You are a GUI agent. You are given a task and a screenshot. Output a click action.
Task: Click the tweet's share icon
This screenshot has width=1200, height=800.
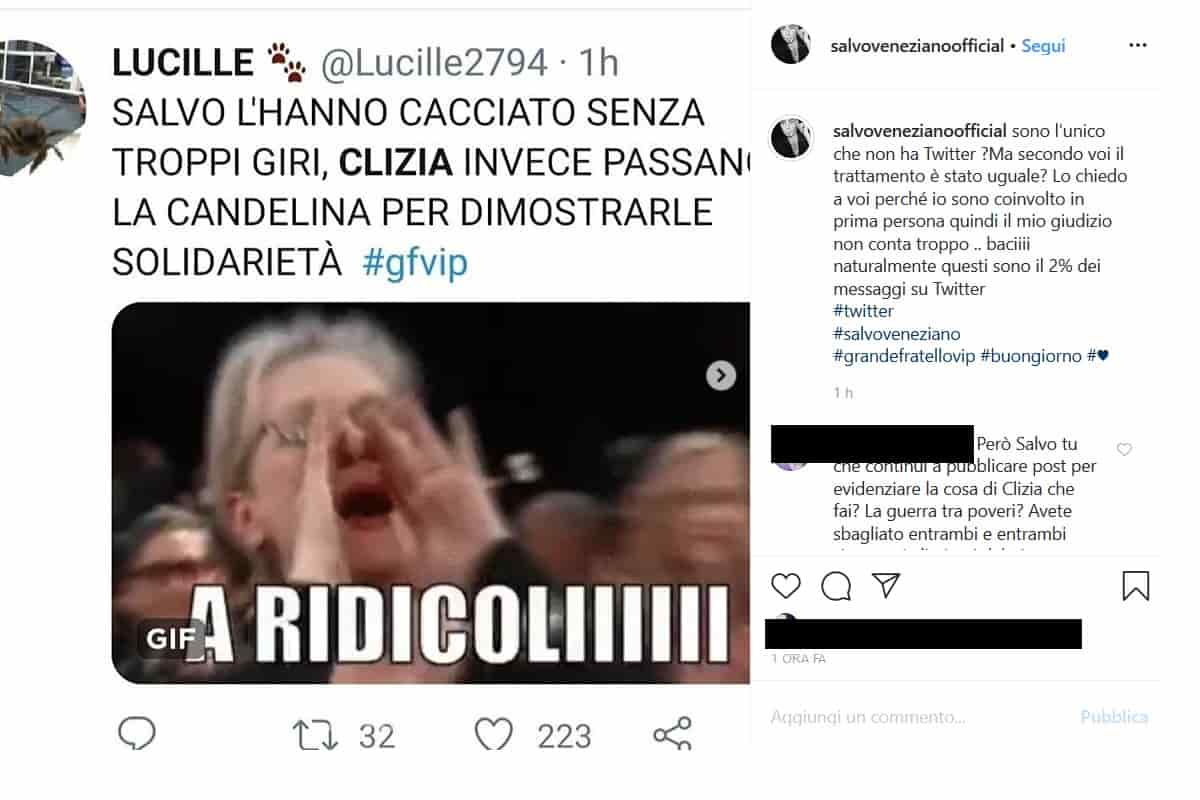672,735
